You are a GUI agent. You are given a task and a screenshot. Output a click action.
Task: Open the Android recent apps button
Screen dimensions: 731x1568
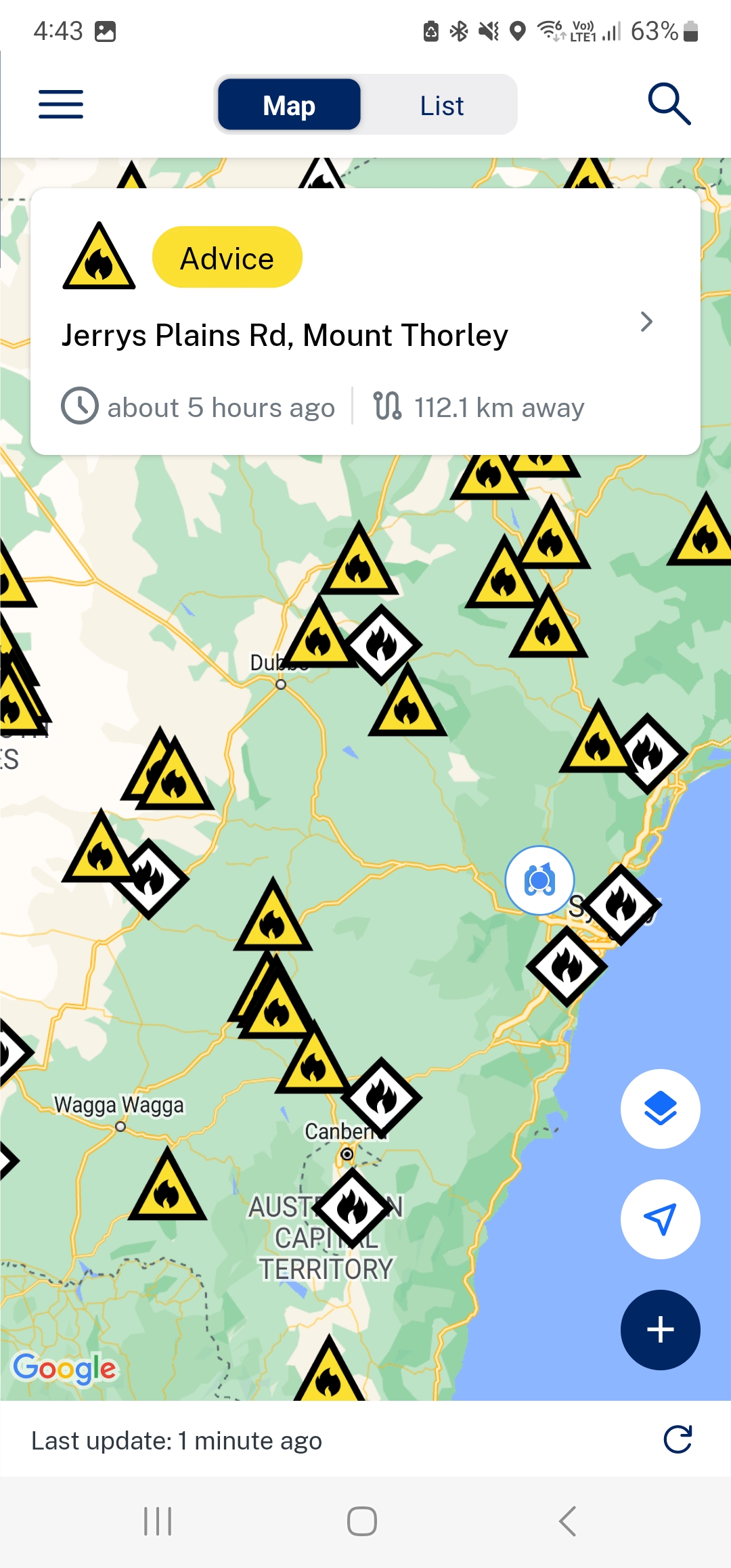click(x=158, y=1521)
